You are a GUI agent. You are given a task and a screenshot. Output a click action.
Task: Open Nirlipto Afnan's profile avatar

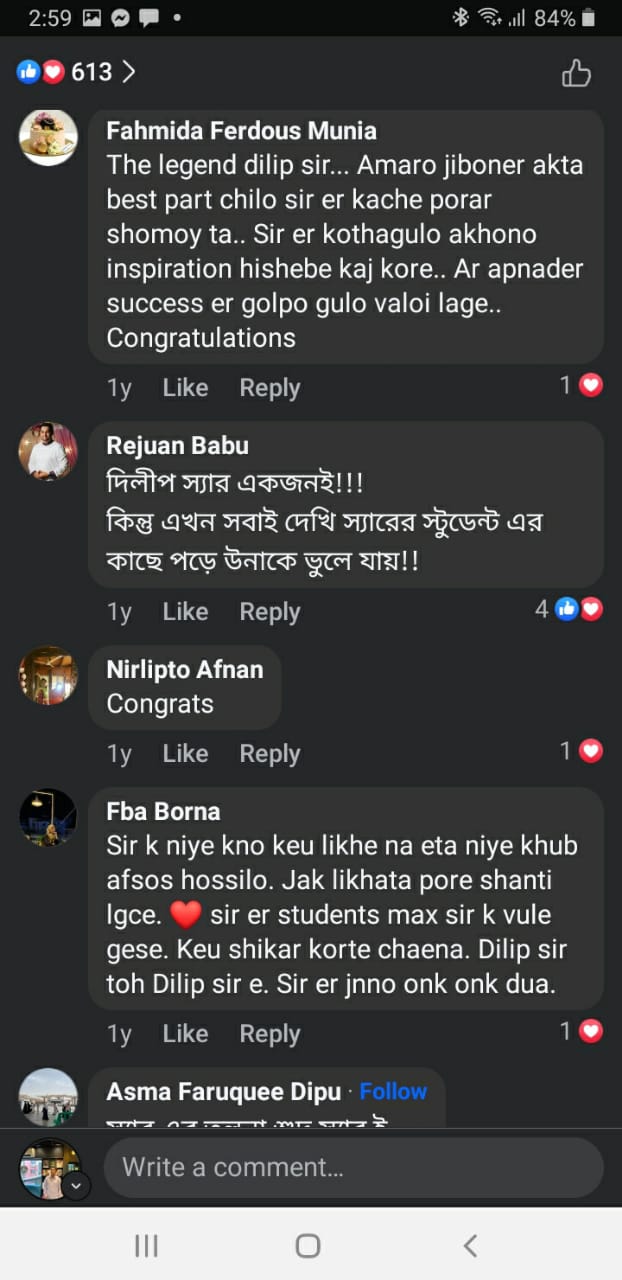pyautogui.click(x=48, y=676)
